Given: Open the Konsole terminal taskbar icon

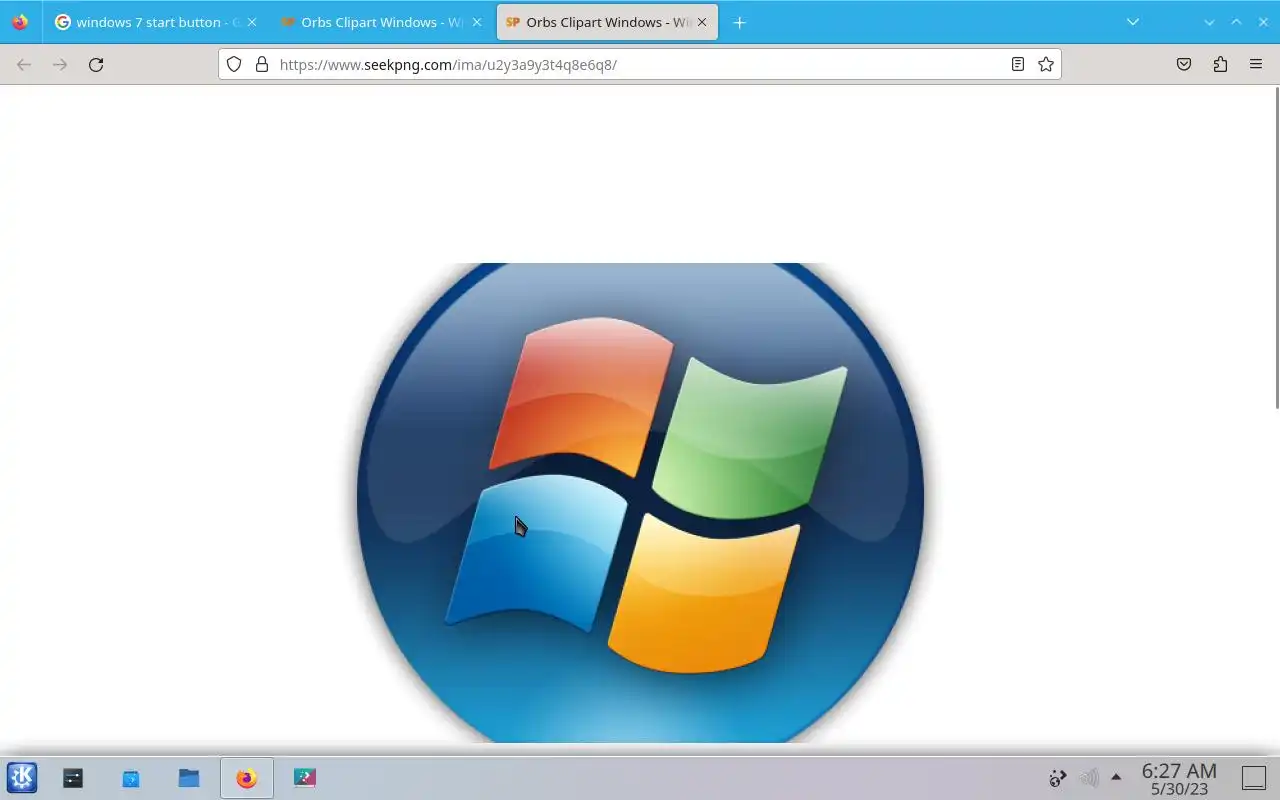Looking at the screenshot, I should [x=73, y=777].
